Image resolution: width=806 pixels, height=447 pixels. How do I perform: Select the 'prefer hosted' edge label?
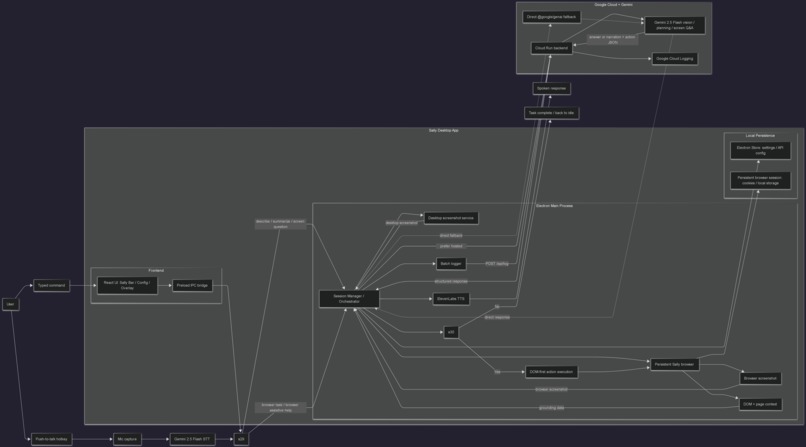pos(451,246)
